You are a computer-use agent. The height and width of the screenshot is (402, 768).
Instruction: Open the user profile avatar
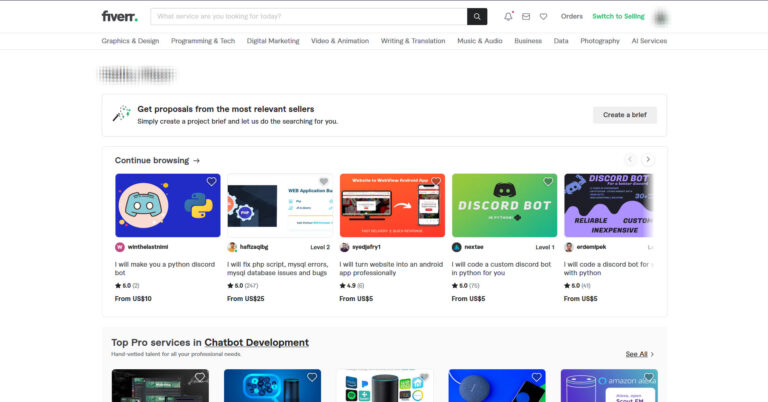[x=661, y=17]
